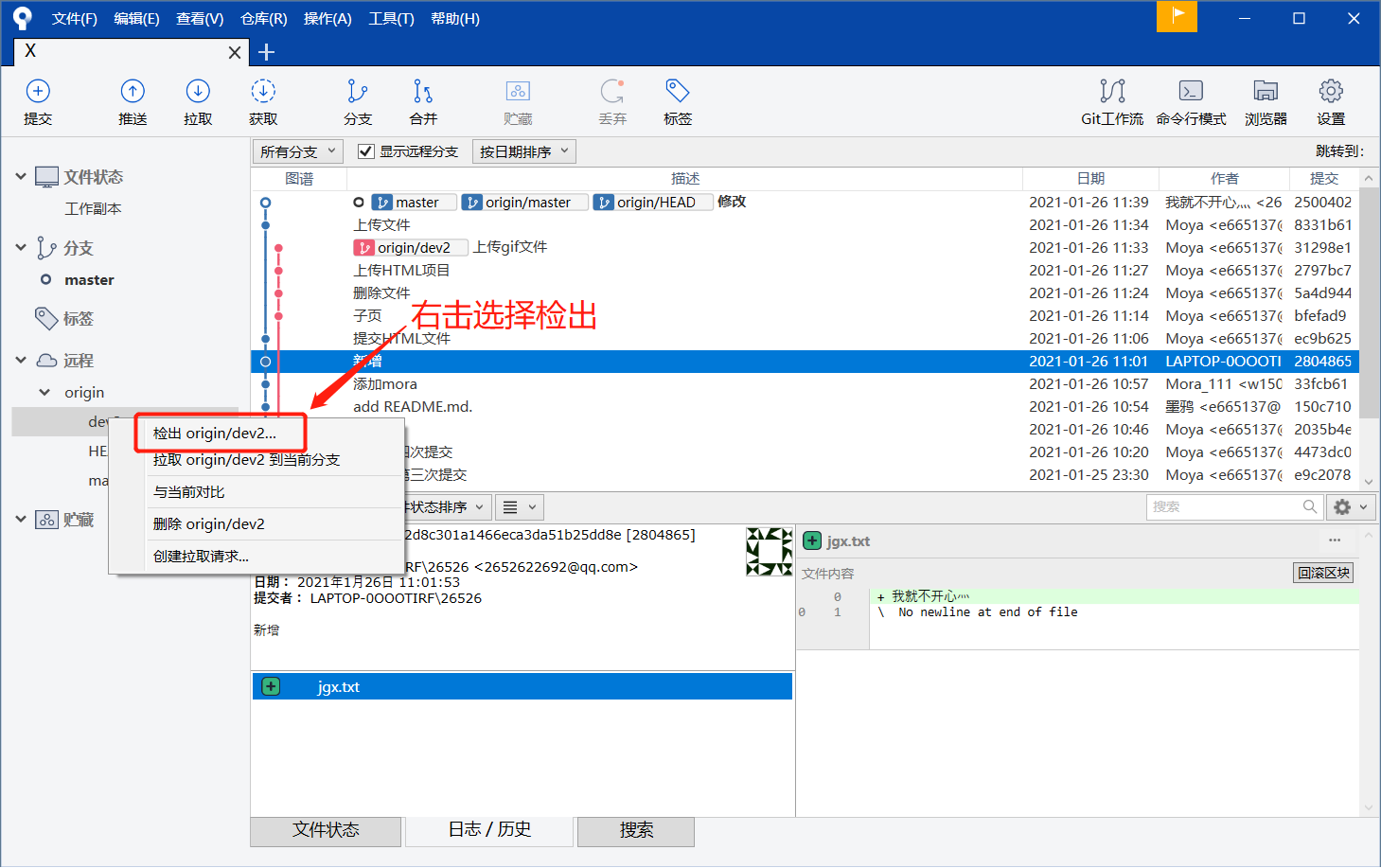Screen dimensions: 1381x868
Task: Collapse the 远程 sidebar section
Action: 21,360
